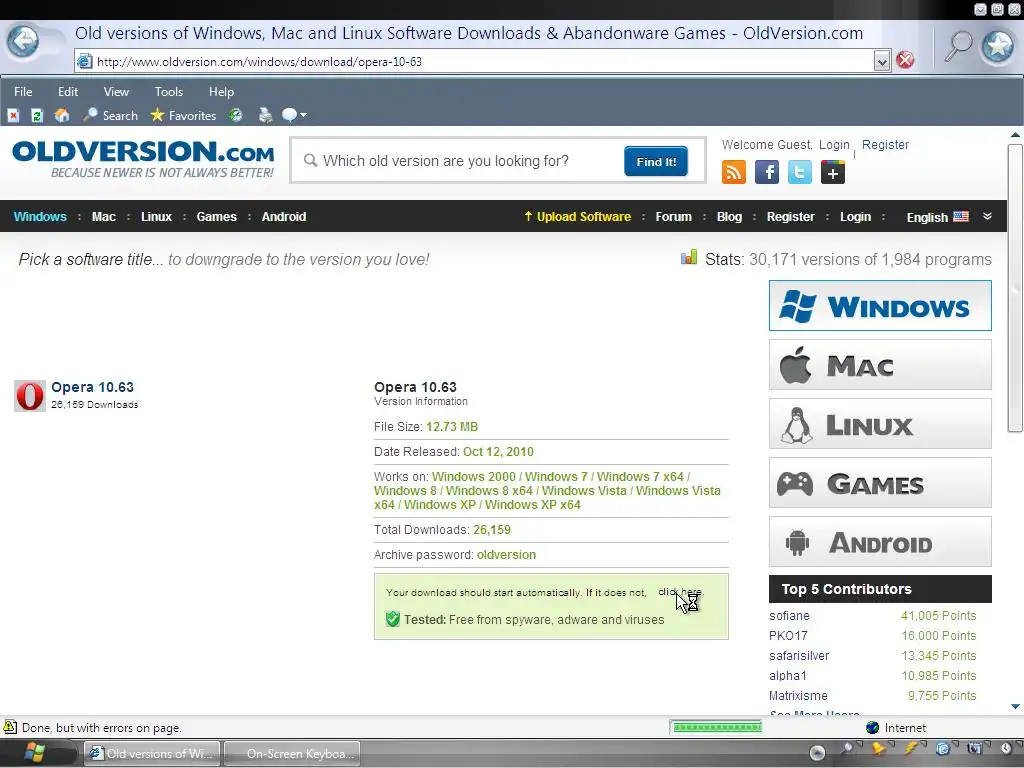This screenshot has width=1024, height=768.
Task: Click the green loading progress bar
Action: [716, 727]
